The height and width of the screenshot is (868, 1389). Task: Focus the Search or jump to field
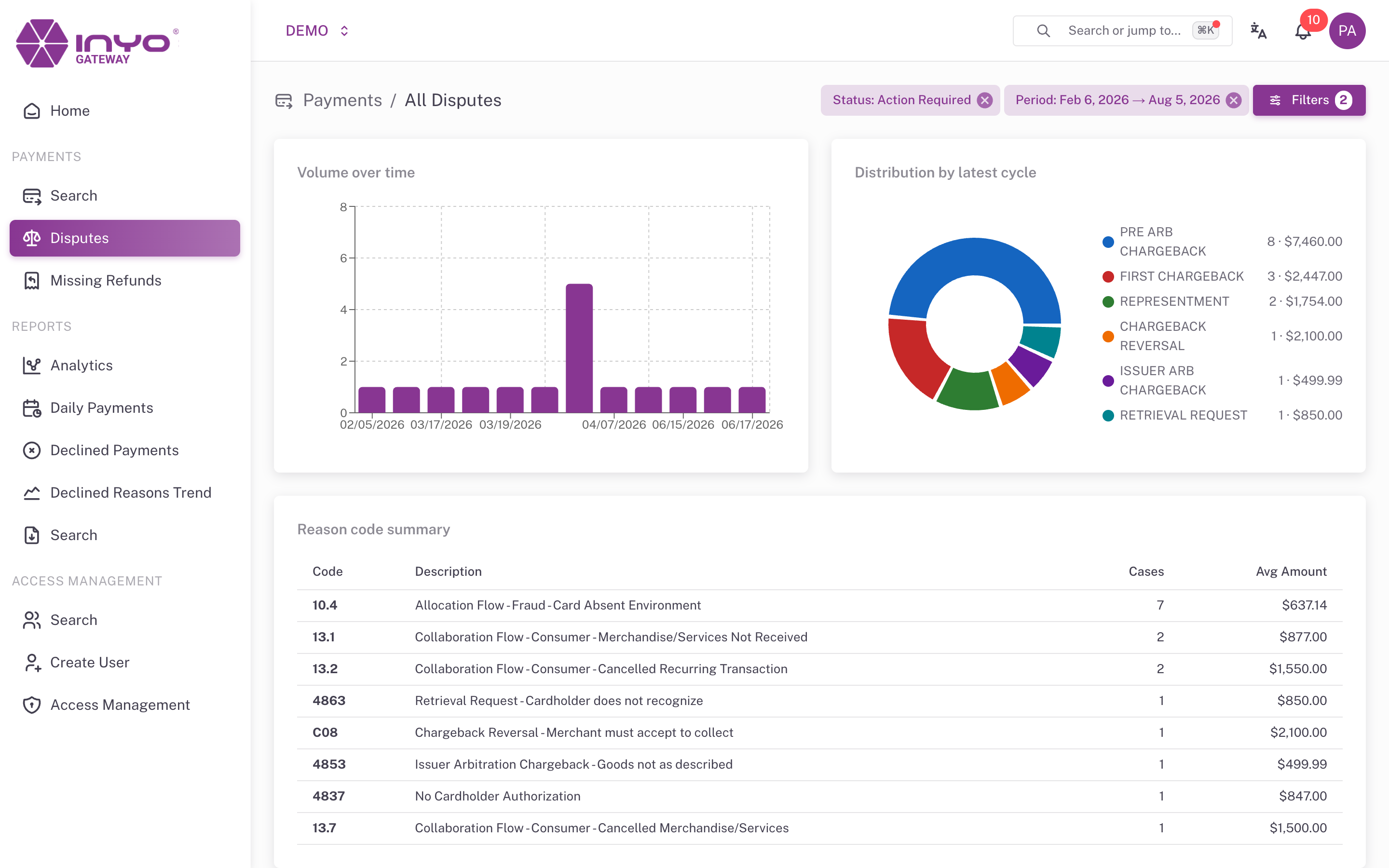[1122, 31]
